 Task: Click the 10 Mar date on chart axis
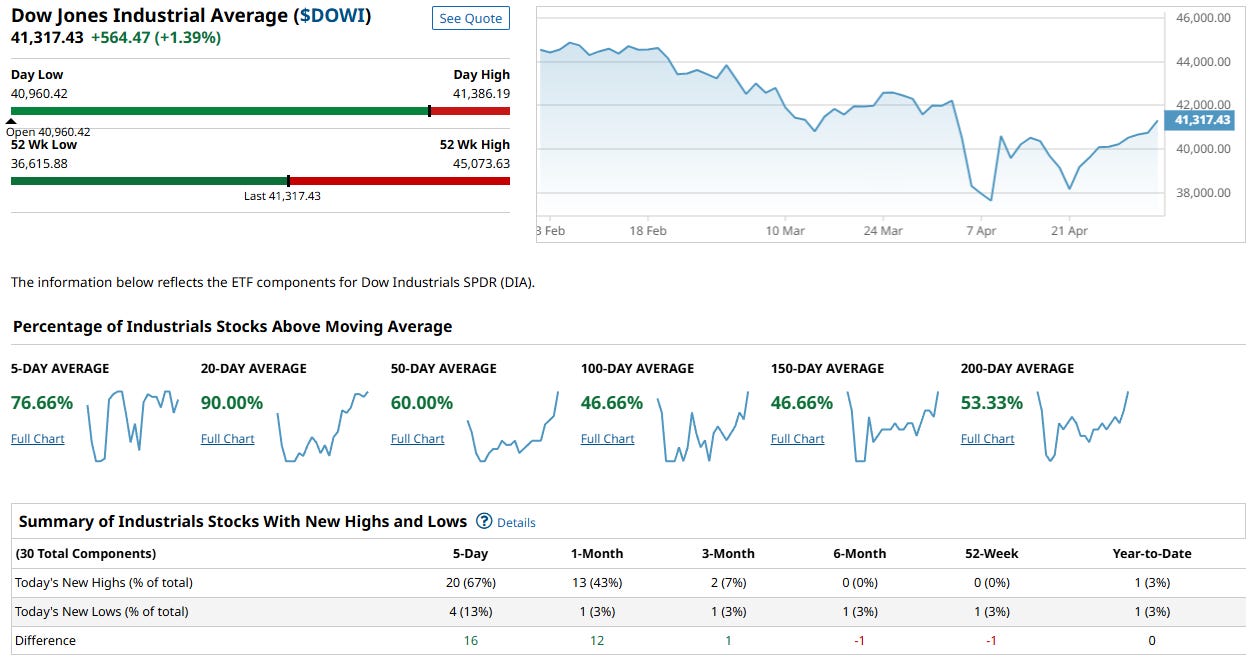click(x=785, y=230)
